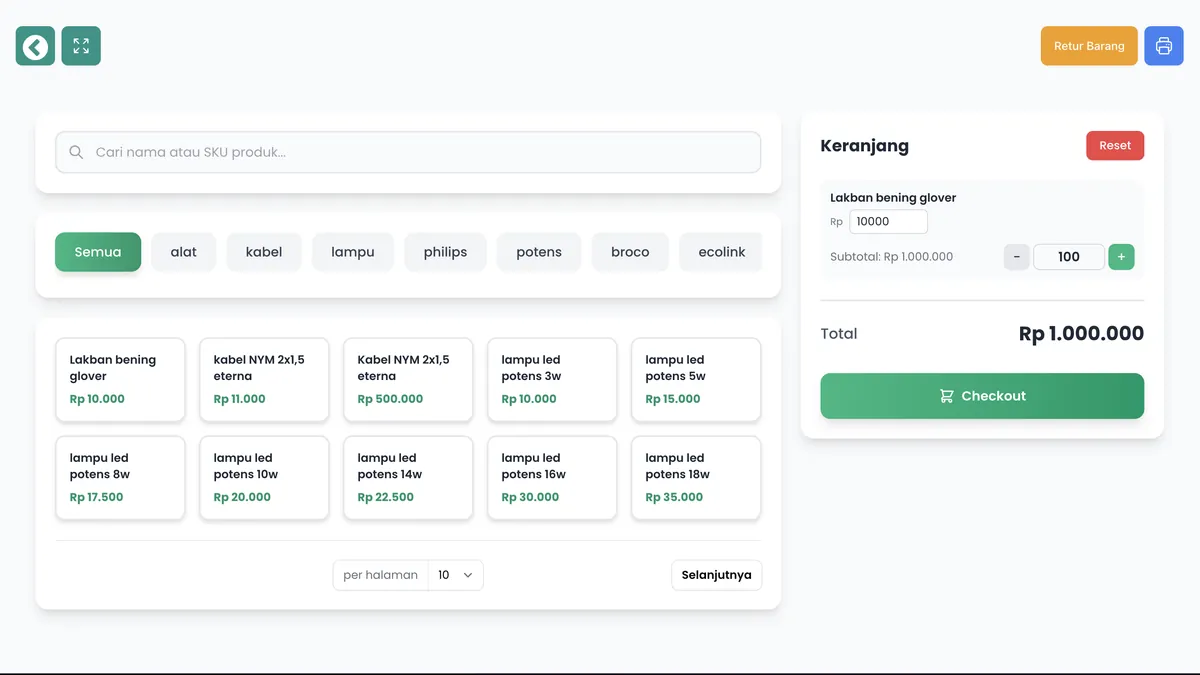Viewport: 1200px width, 675px height.
Task: Filter by potens category
Action: pyautogui.click(x=539, y=252)
